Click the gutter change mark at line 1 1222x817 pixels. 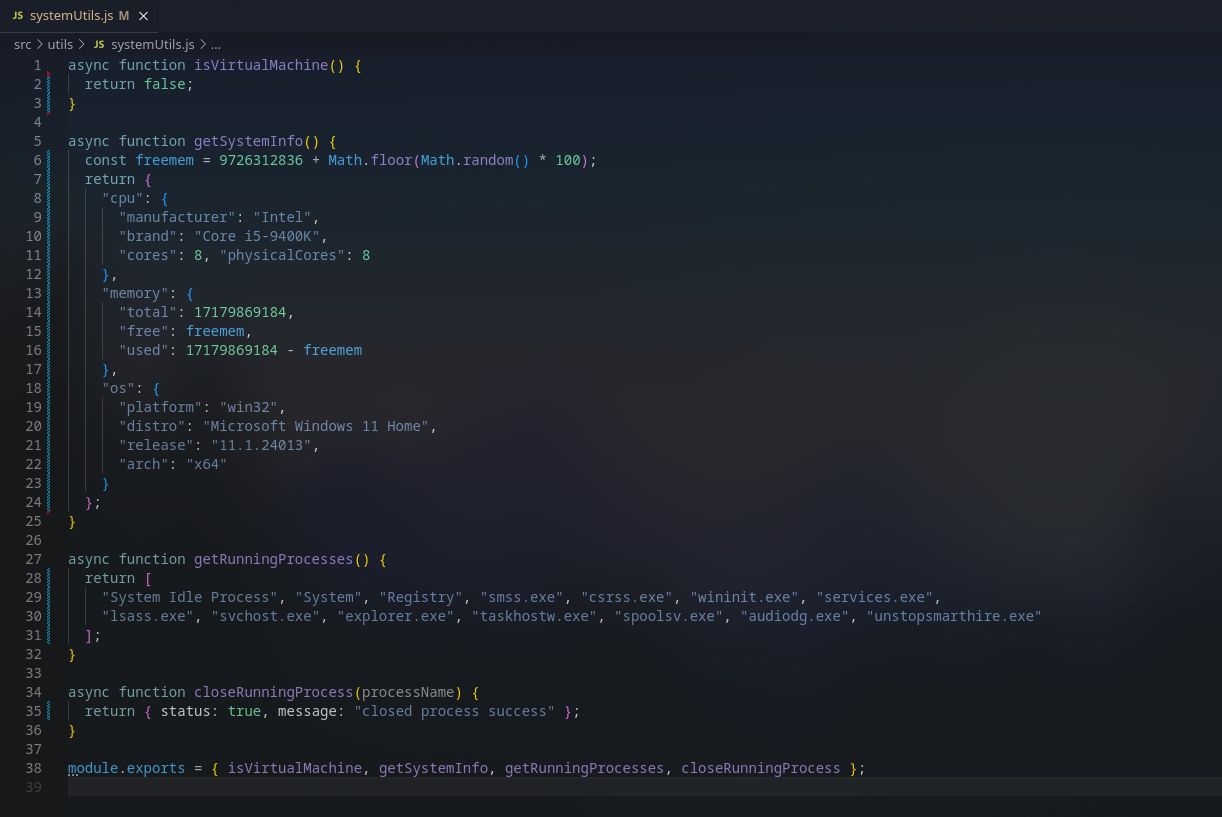[x=49, y=65]
